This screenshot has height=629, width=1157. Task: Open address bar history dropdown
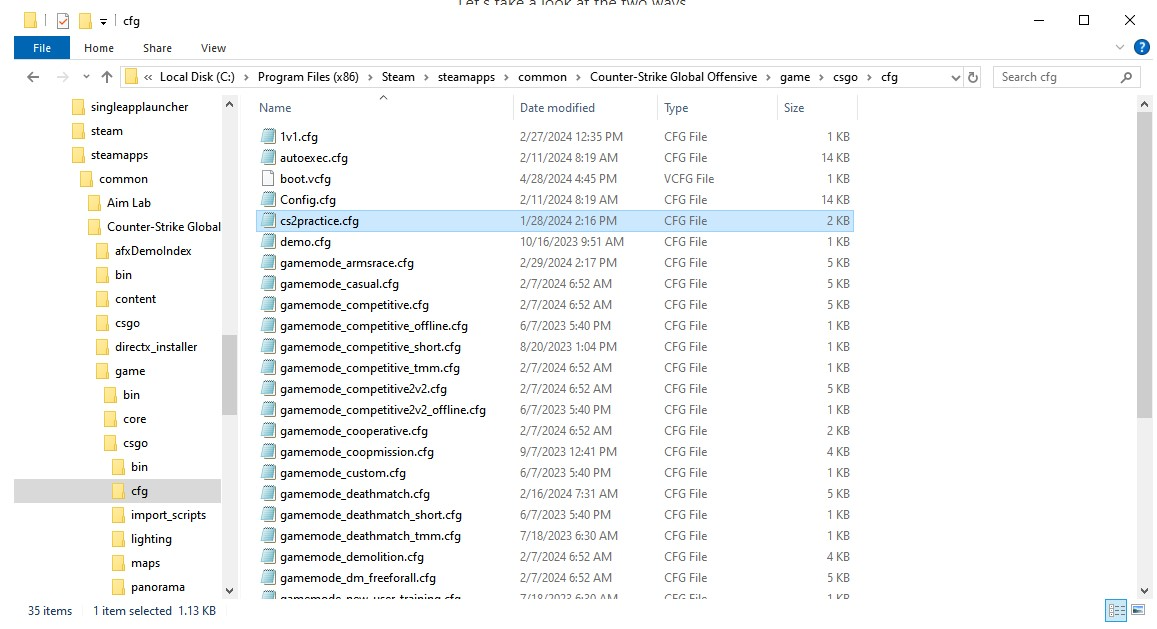(x=956, y=77)
